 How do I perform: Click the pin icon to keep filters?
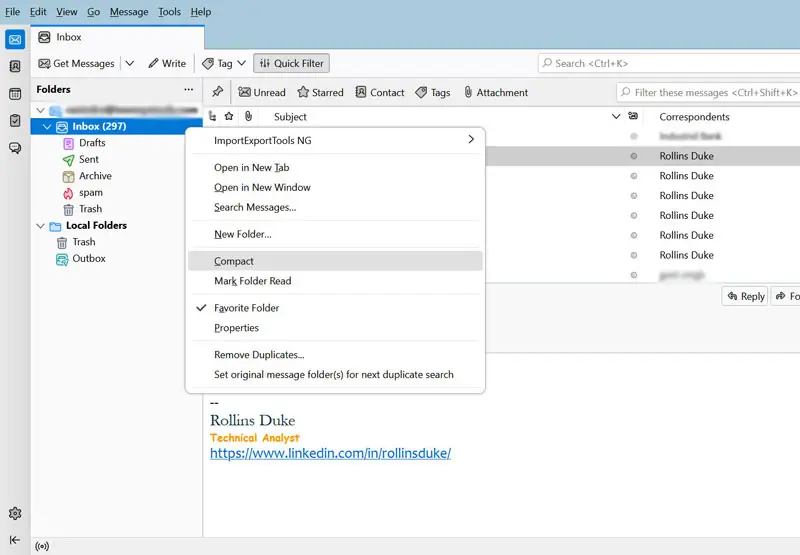click(x=217, y=92)
